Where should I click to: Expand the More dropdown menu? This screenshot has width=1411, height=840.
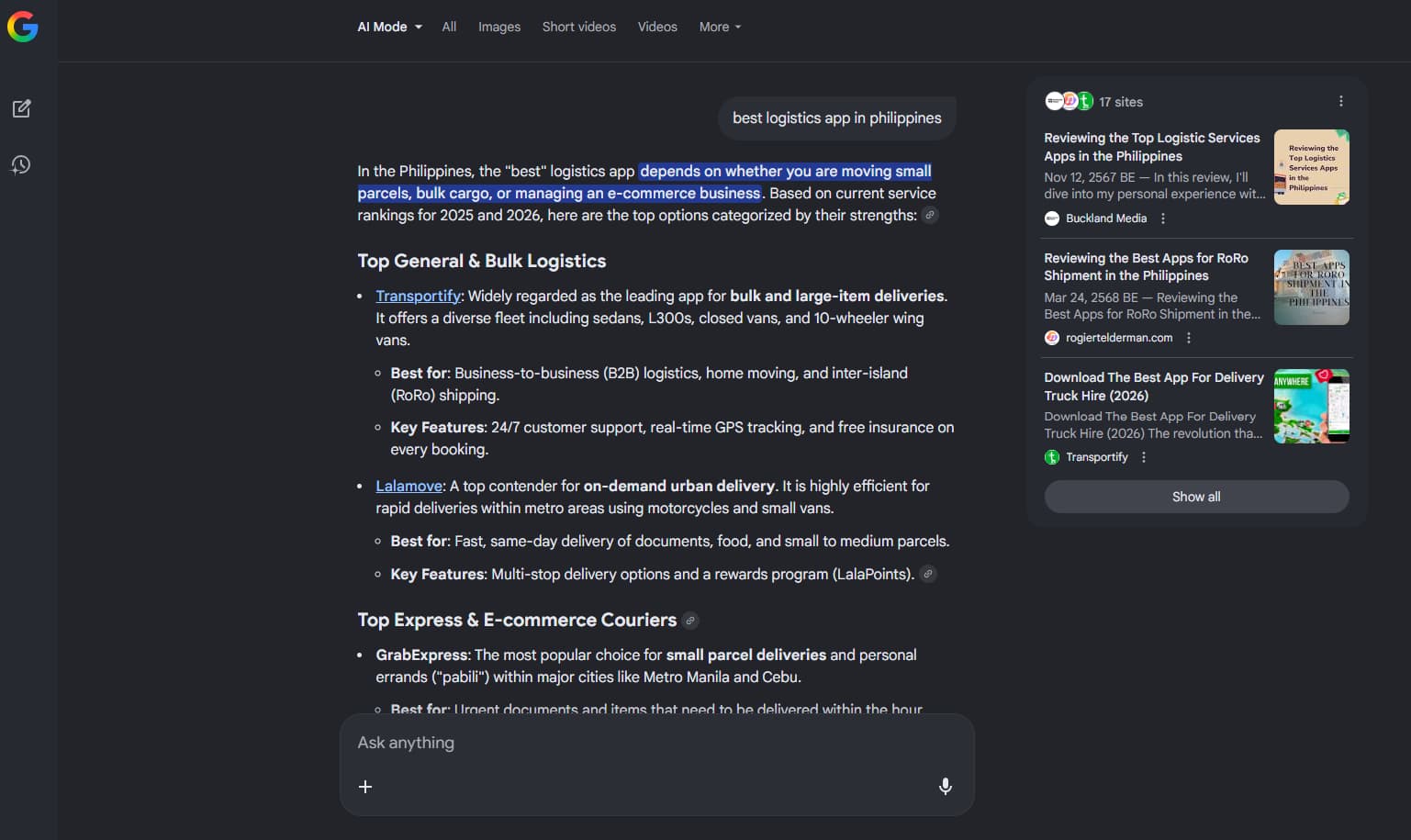pos(720,27)
